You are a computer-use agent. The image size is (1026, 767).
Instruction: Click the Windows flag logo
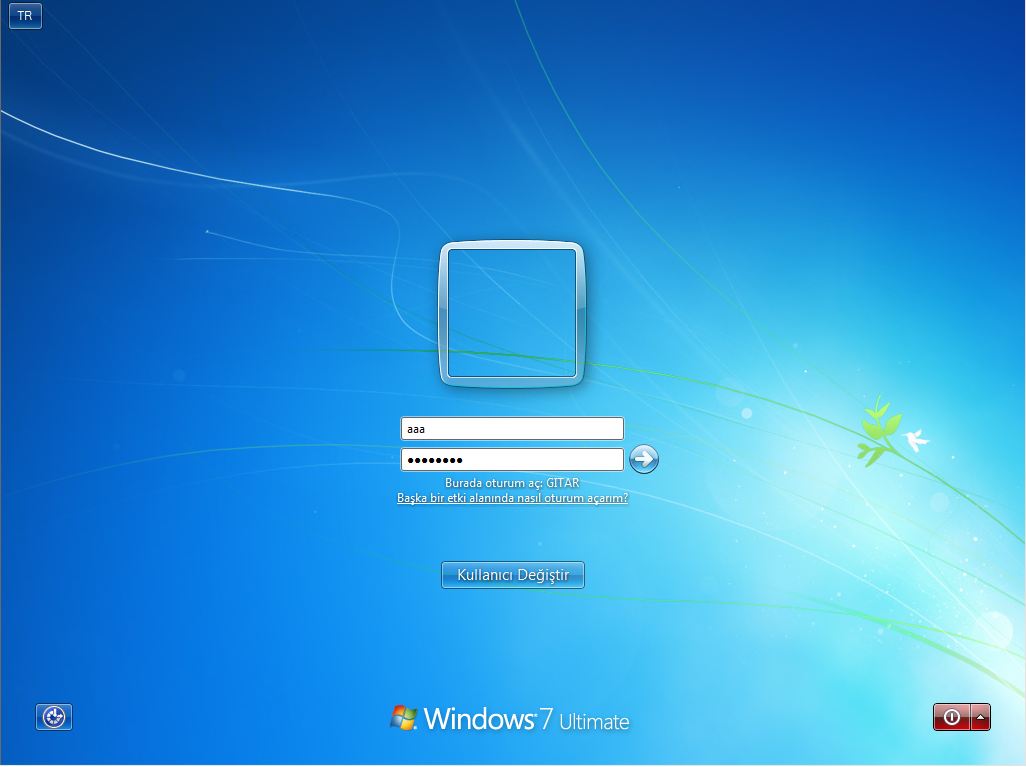[404, 716]
